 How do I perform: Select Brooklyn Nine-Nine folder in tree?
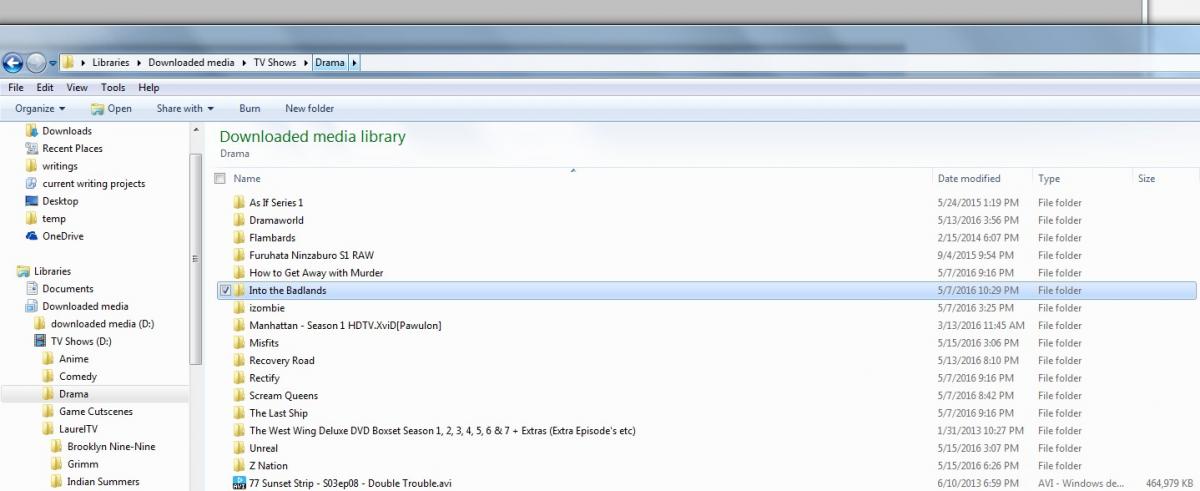[x=111, y=447]
